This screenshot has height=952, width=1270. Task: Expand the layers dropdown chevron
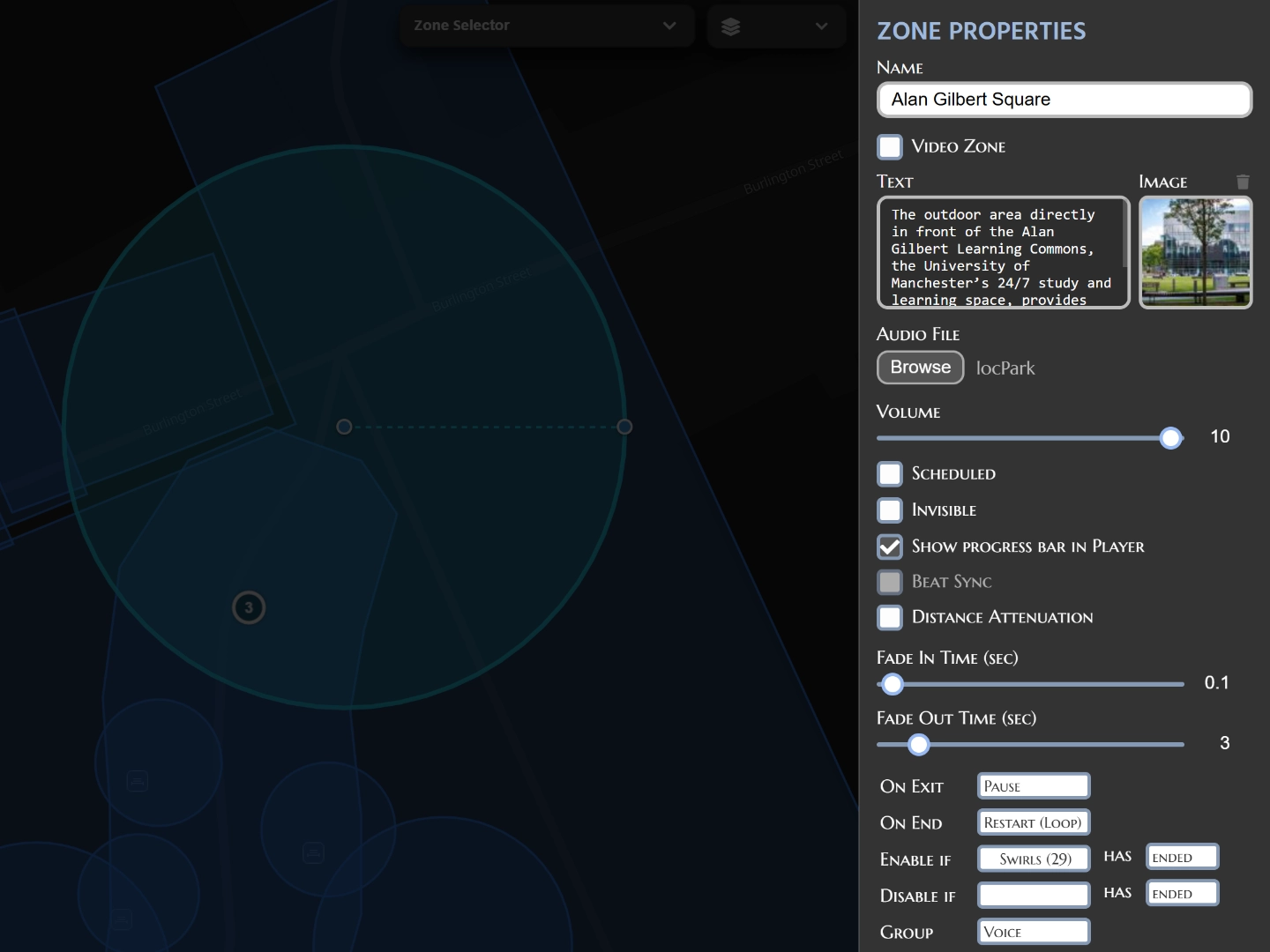click(821, 26)
